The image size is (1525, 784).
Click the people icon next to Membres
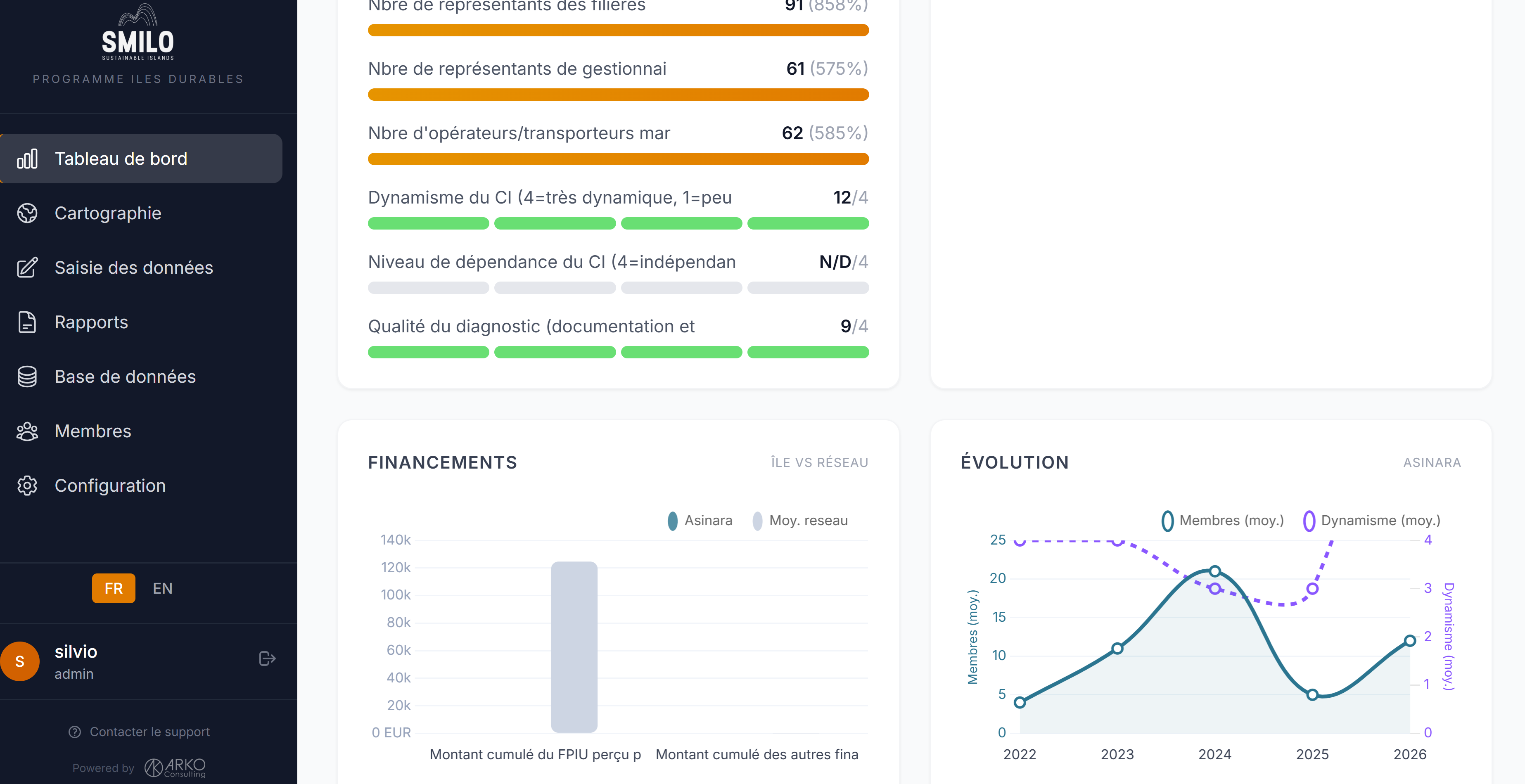click(x=28, y=431)
